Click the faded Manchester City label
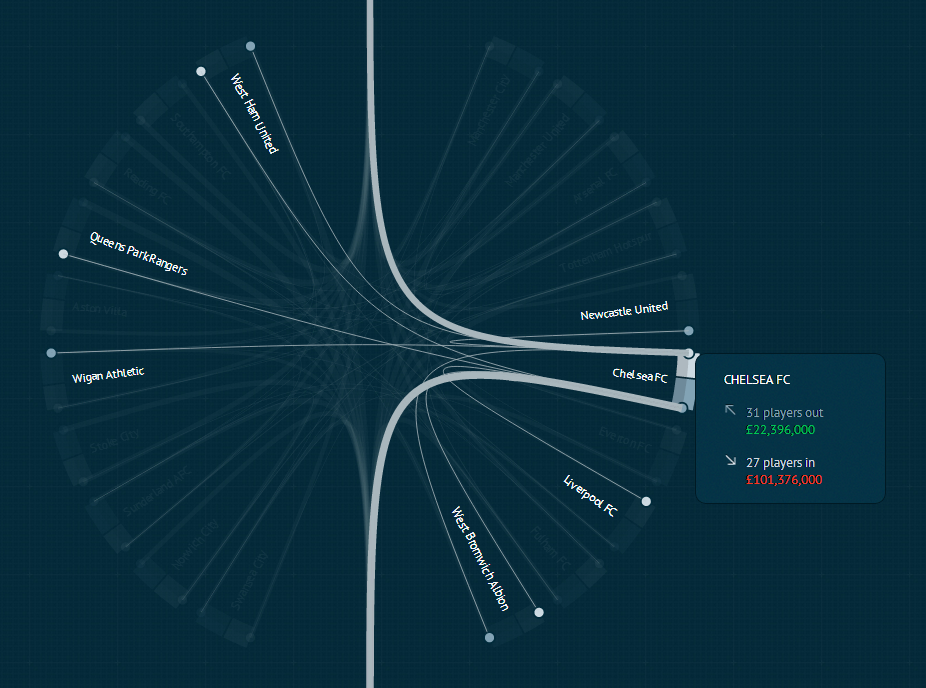926x688 pixels. pyautogui.click(x=488, y=110)
